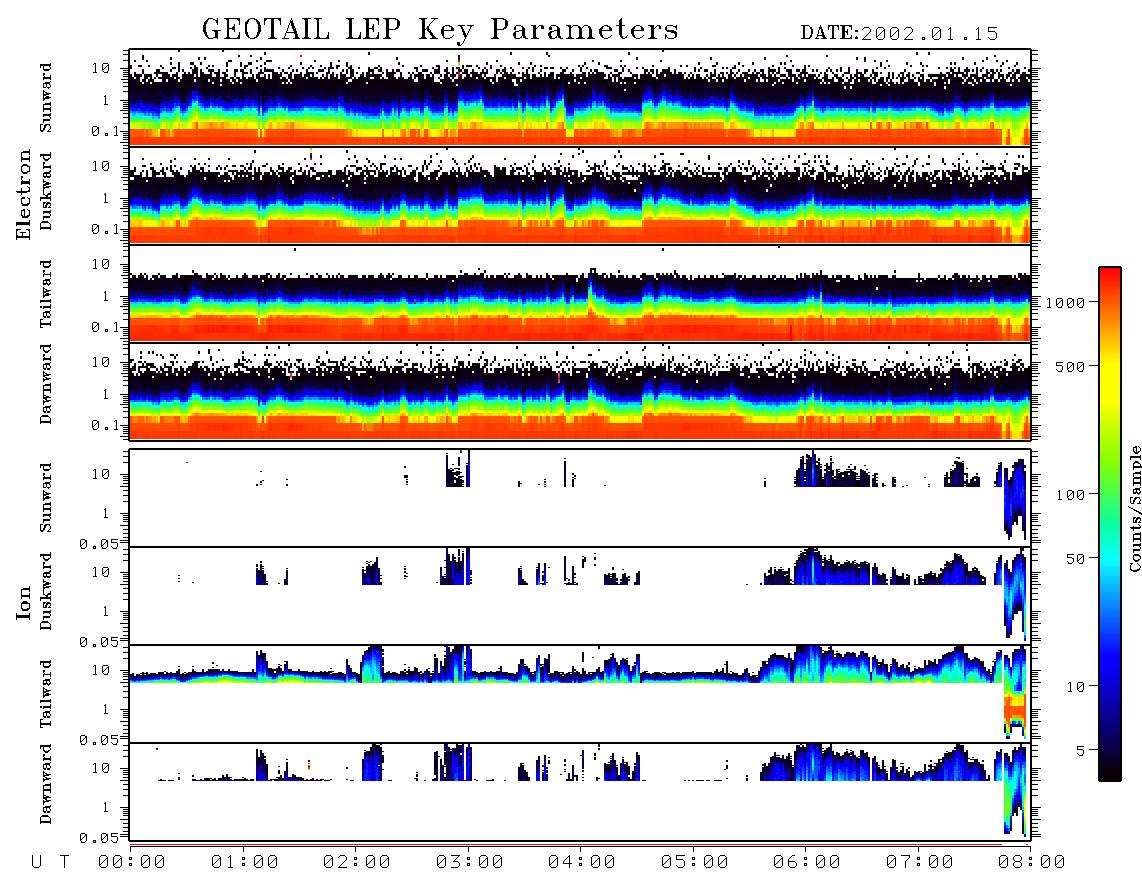This screenshot has height=880, width=1142.
Task: Click the 0.05 tick of Ion Dawnward axis
Action: click(x=98, y=838)
